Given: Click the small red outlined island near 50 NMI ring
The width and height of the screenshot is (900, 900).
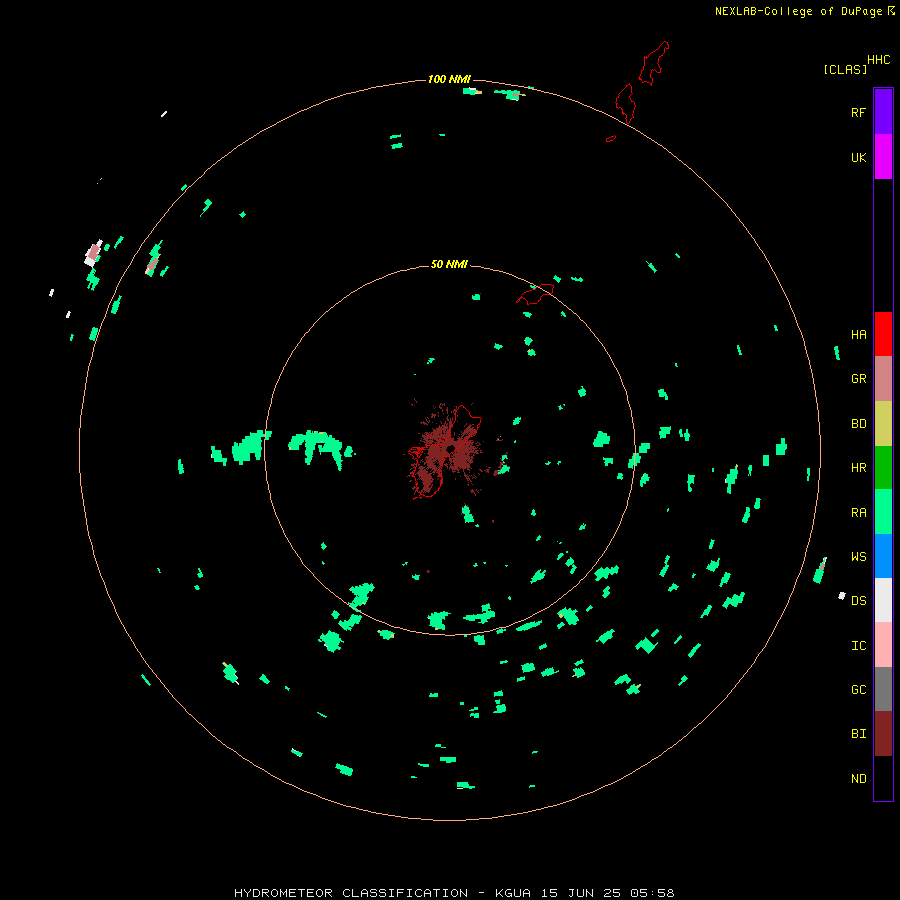Looking at the screenshot, I should (535, 293).
